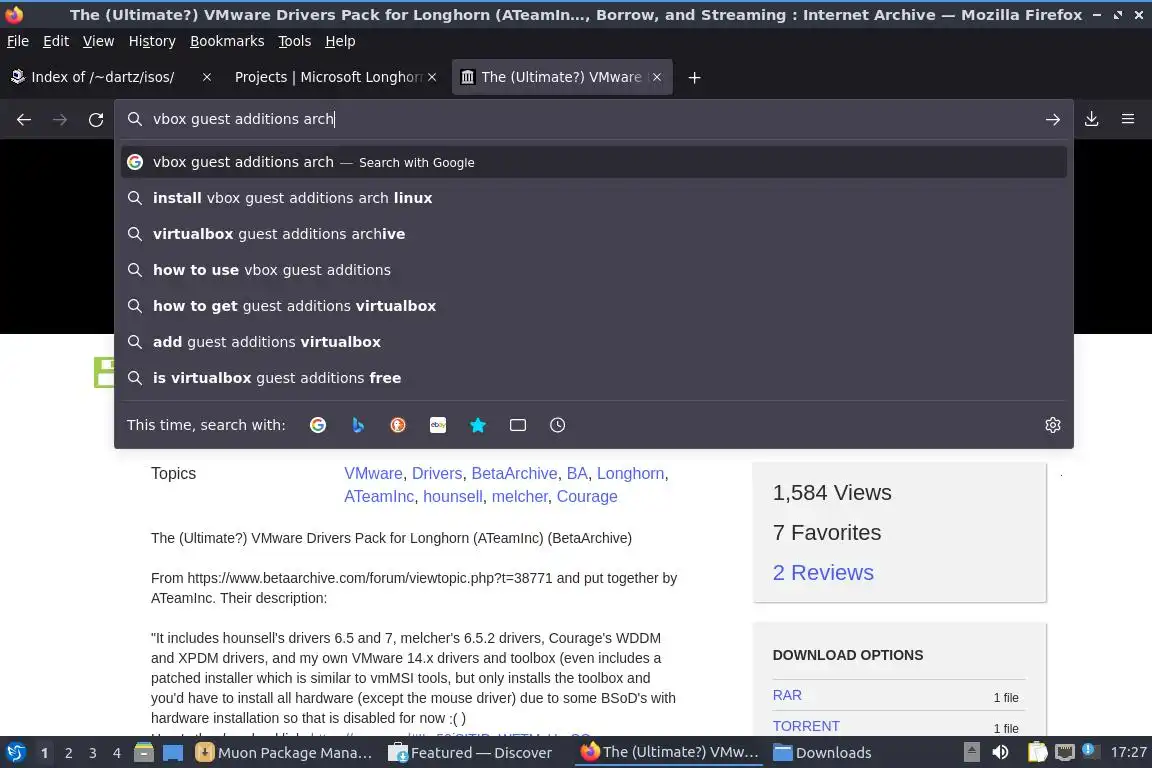
Task: Switch to Projects Microsoft Longhorn tab
Action: (327, 77)
